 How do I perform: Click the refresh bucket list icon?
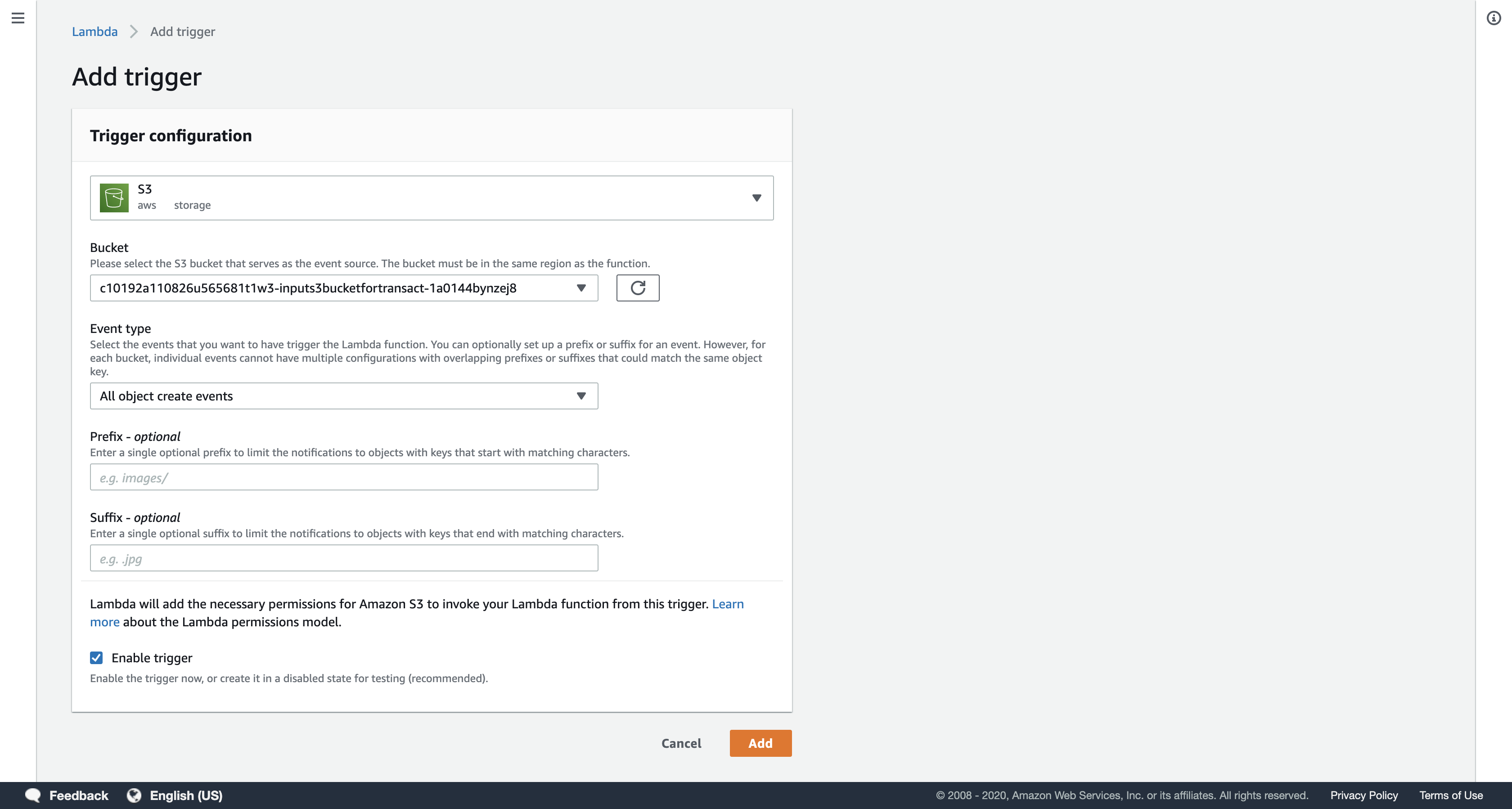(638, 288)
